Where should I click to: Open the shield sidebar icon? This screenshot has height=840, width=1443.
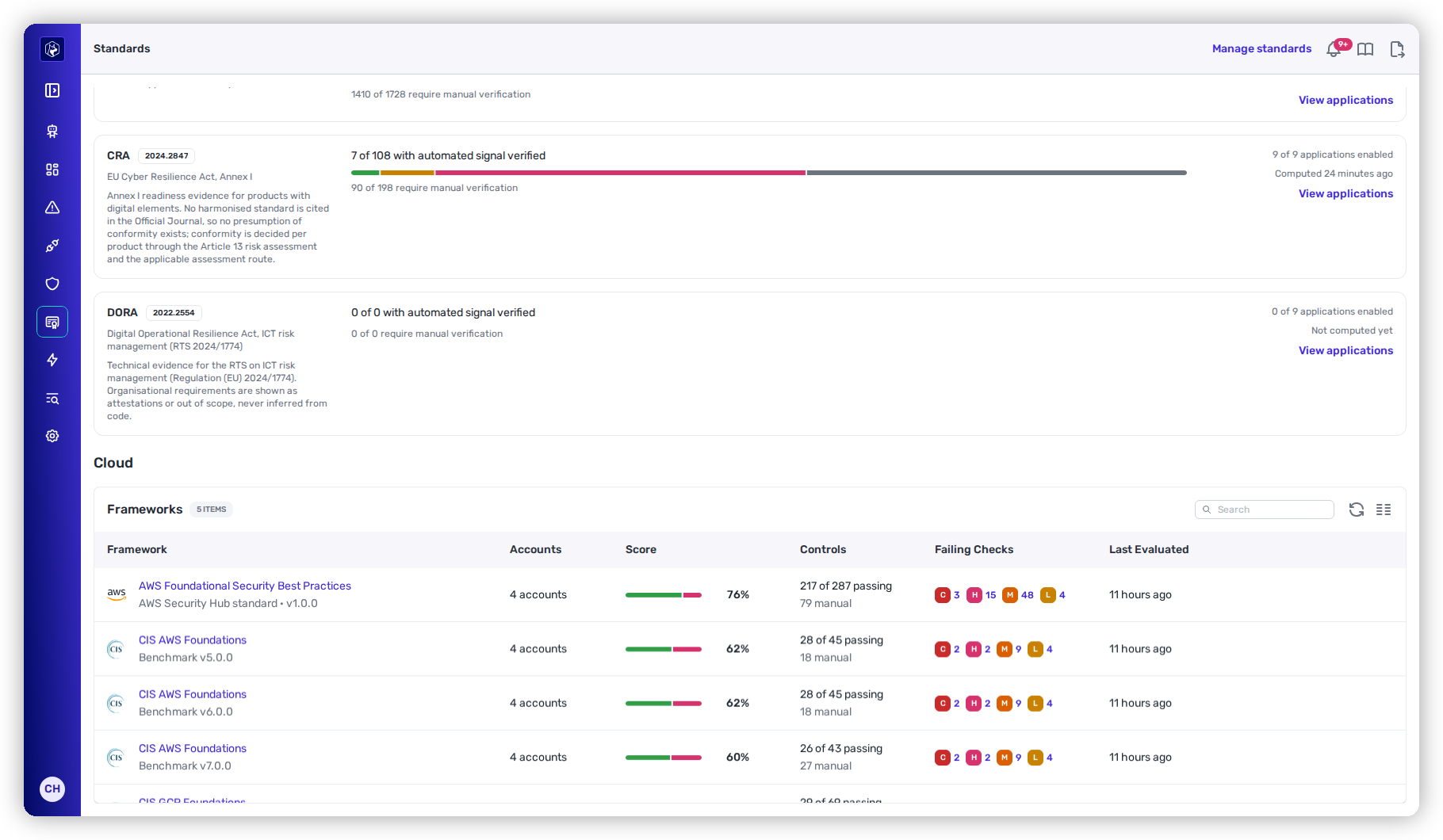click(52, 284)
